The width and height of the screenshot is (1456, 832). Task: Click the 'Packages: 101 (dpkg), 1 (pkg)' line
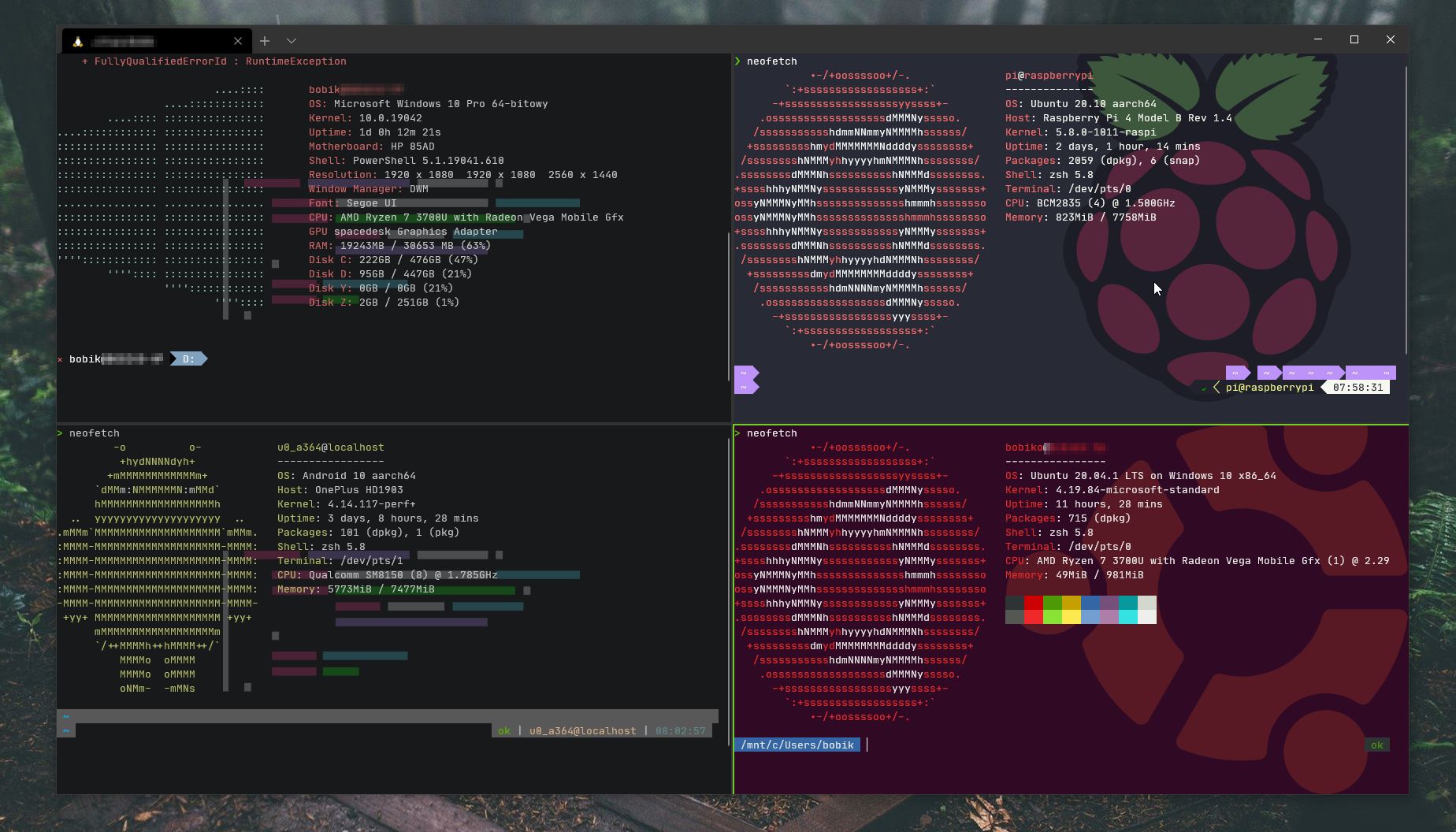pyautogui.click(x=369, y=533)
